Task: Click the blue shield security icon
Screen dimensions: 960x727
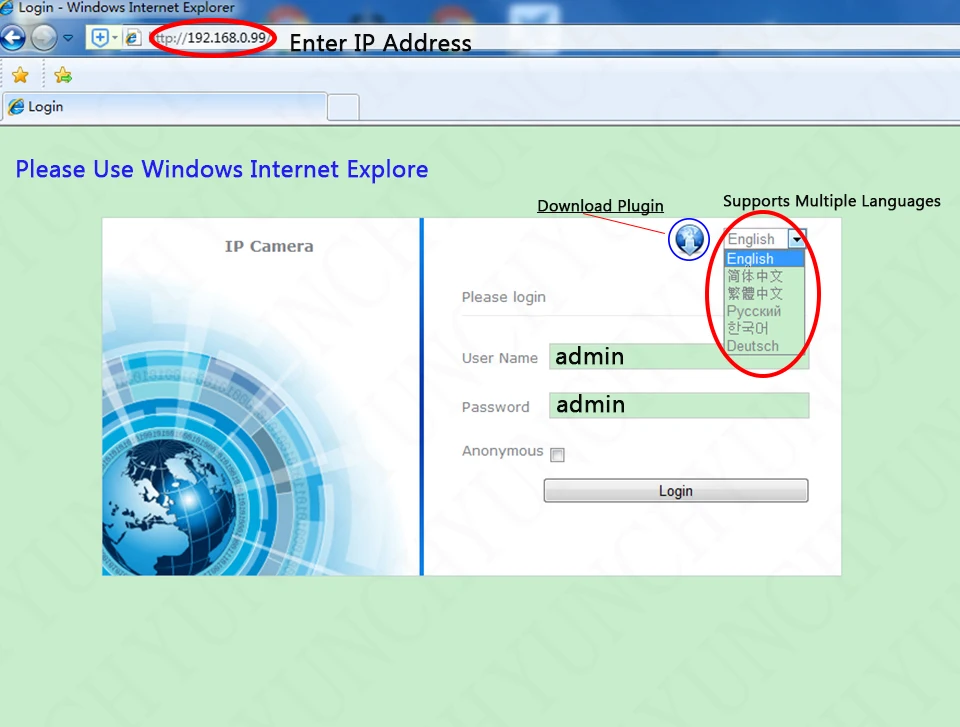Action: tap(100, 38)
